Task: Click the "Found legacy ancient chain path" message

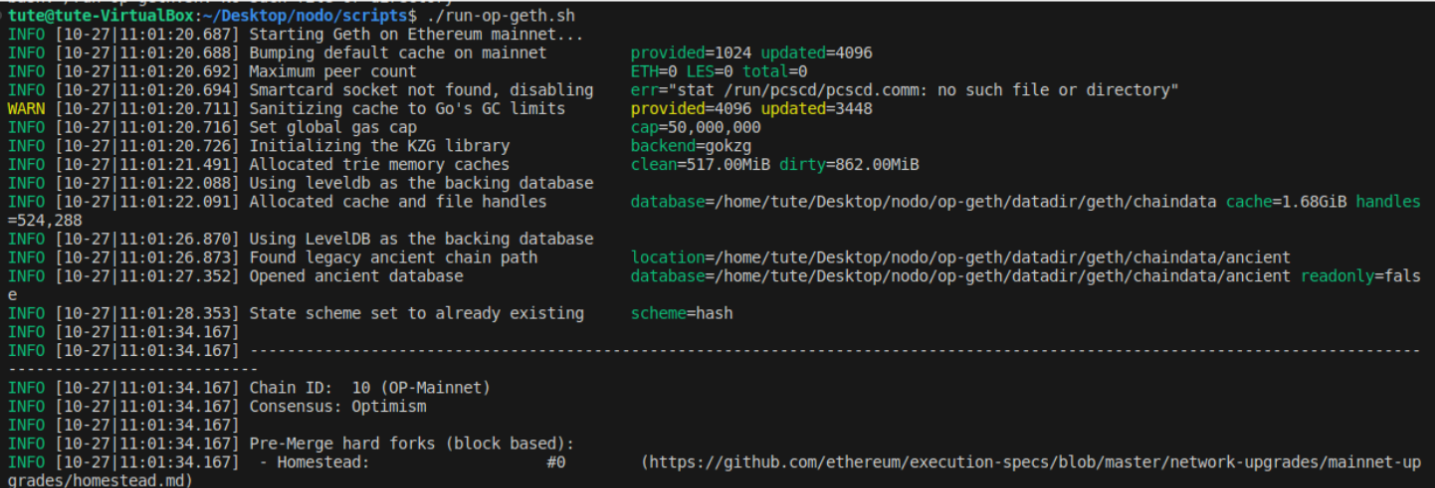Action: (393, 257)
